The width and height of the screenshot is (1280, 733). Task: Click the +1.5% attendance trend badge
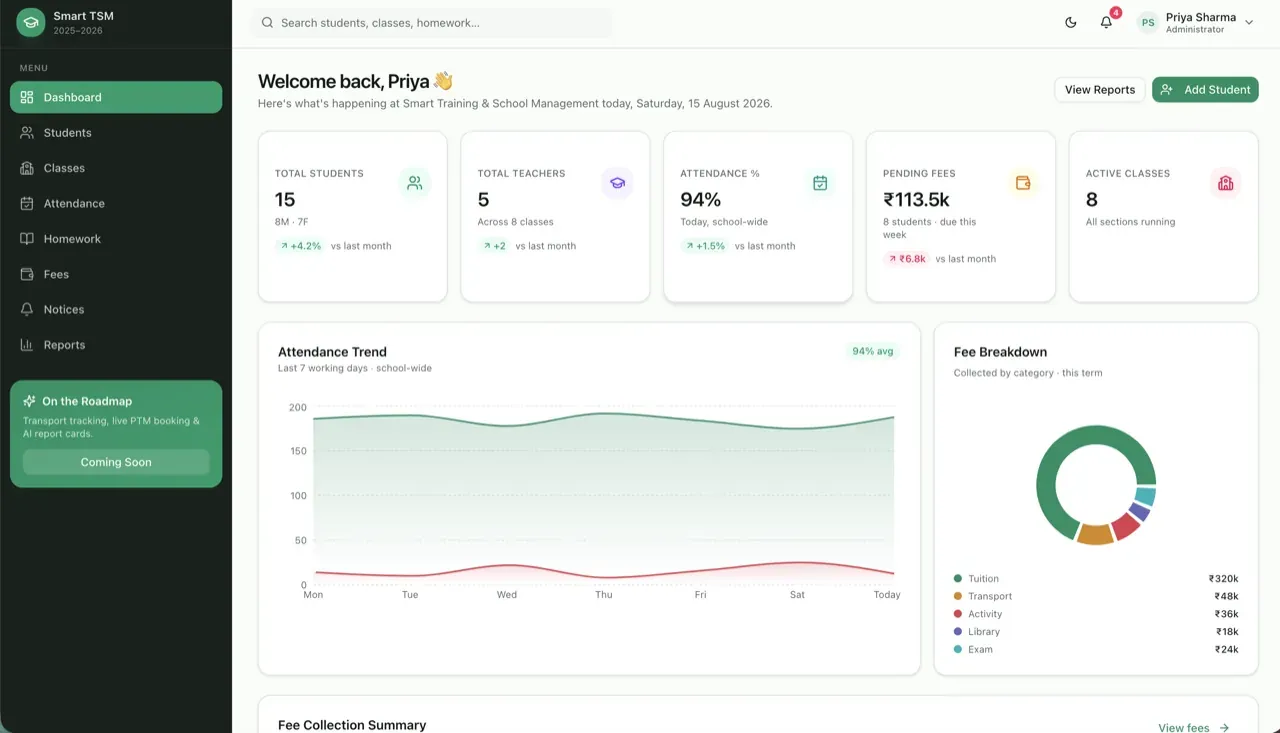pos(705,246)
